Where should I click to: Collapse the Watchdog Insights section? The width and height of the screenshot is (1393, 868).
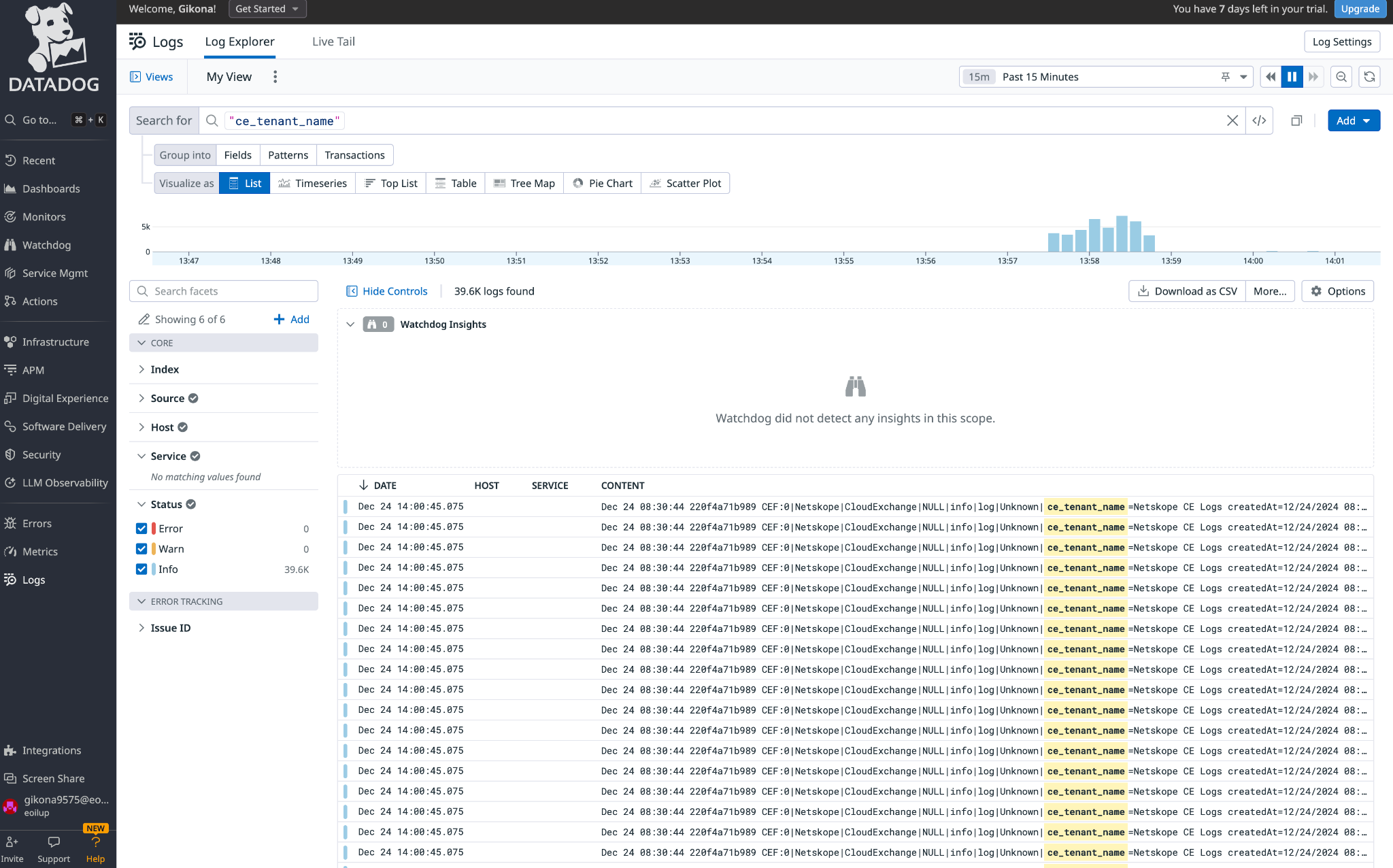350,324
